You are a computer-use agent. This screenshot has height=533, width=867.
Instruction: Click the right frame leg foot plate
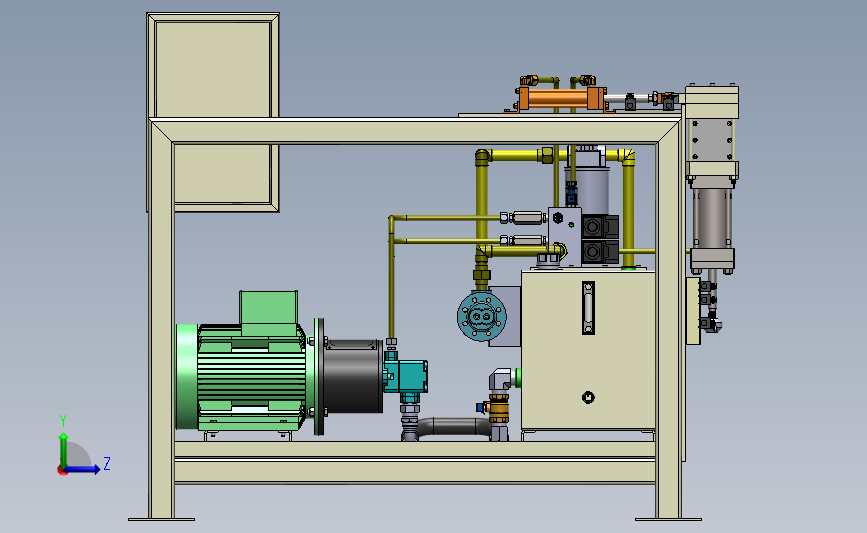(x=668, y=520)
